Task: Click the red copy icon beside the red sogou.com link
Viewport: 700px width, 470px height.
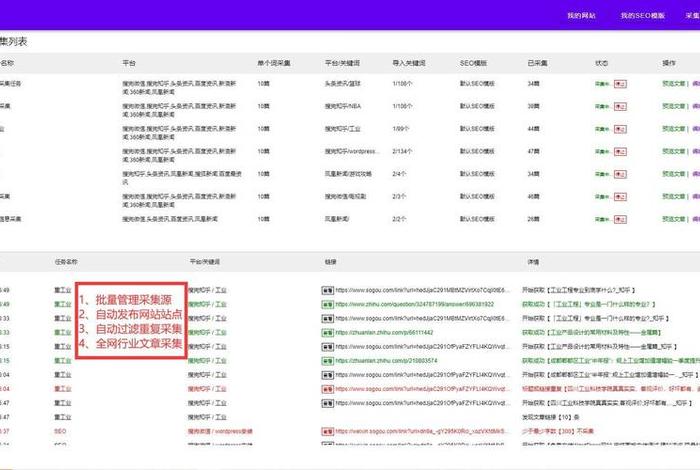Action: click(x=328, y=389)
